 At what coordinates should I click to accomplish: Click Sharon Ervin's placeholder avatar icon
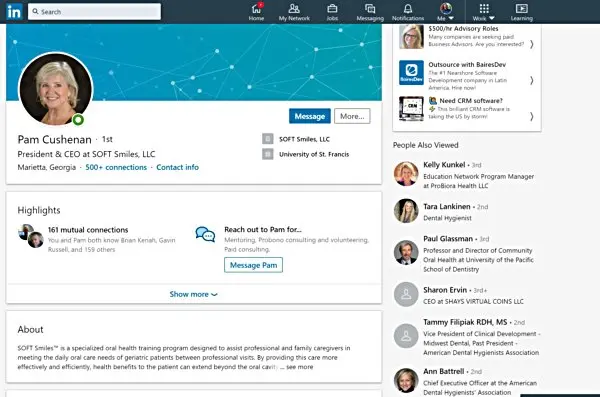click(406, 294)
